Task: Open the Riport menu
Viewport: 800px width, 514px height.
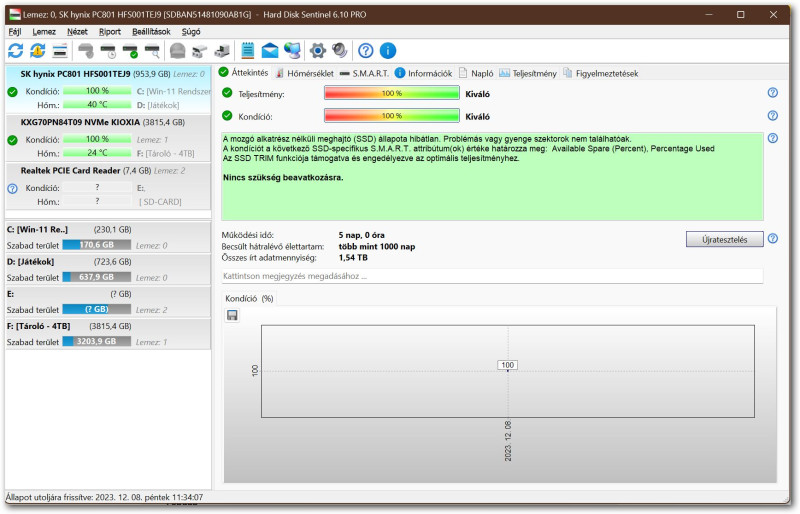Action: pyautogui.click(x=110, y=32)
